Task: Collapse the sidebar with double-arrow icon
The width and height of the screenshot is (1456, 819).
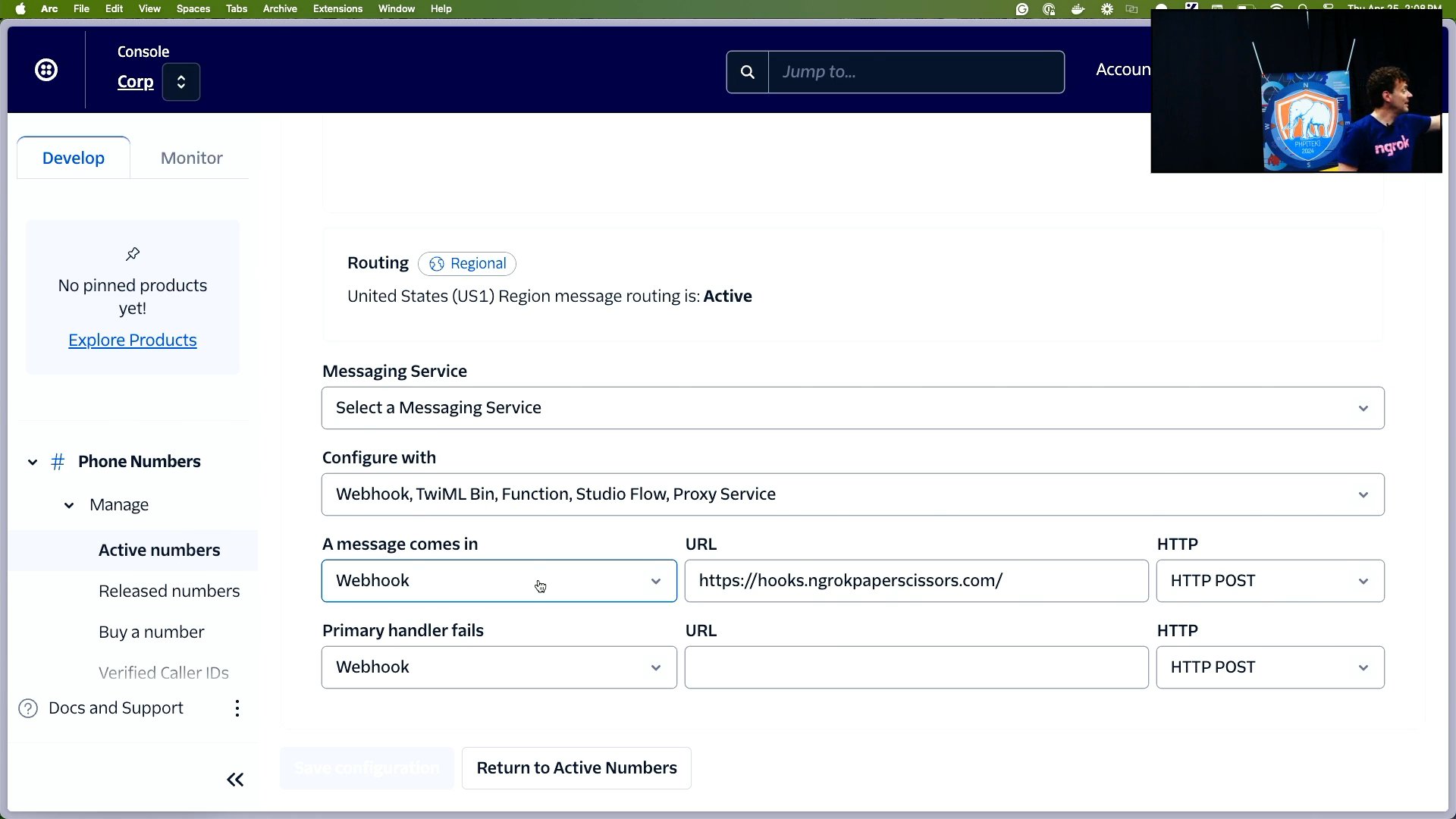Action: (x=235, y=780)
